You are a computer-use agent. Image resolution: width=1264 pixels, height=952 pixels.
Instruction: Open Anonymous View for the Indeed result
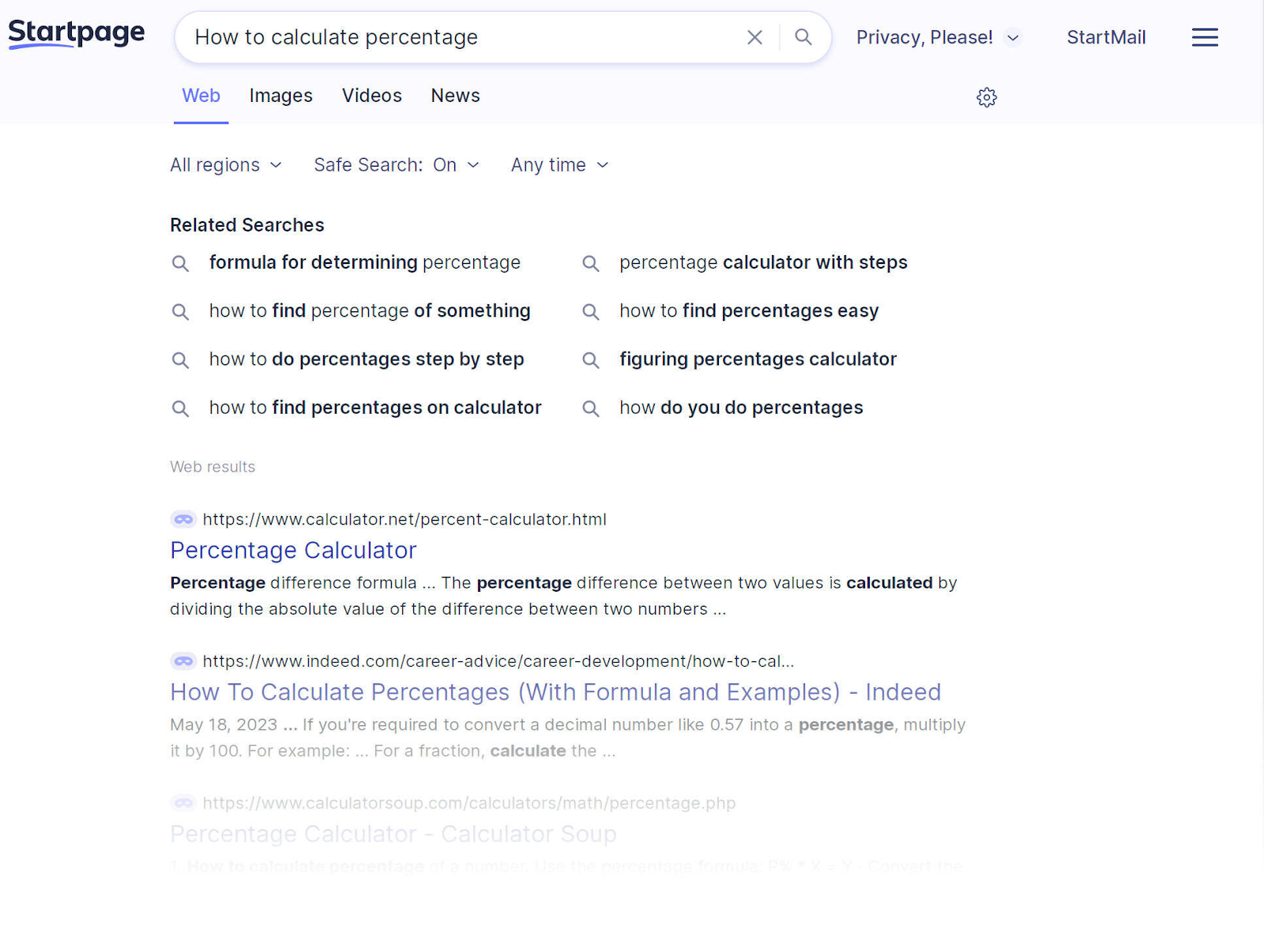182,661
